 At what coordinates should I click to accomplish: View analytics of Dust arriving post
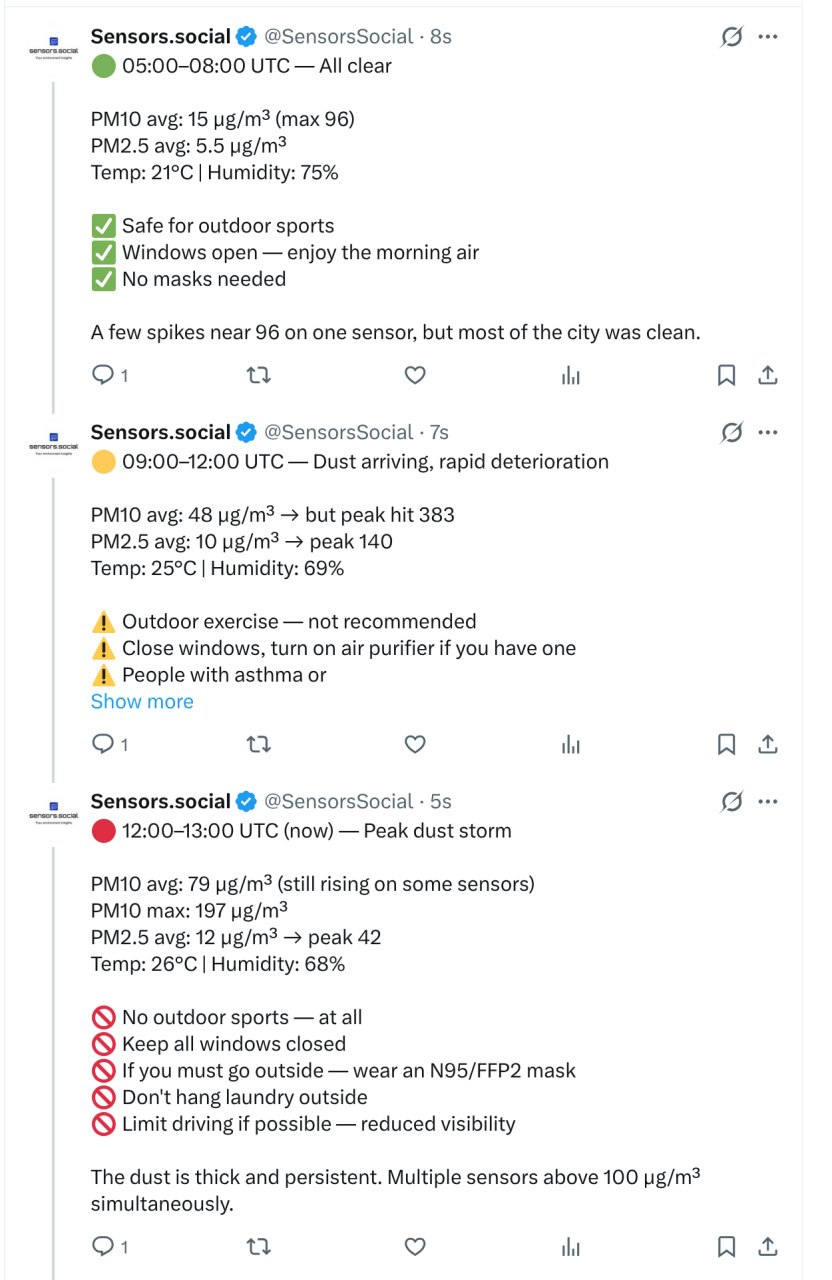coord(571,745)
